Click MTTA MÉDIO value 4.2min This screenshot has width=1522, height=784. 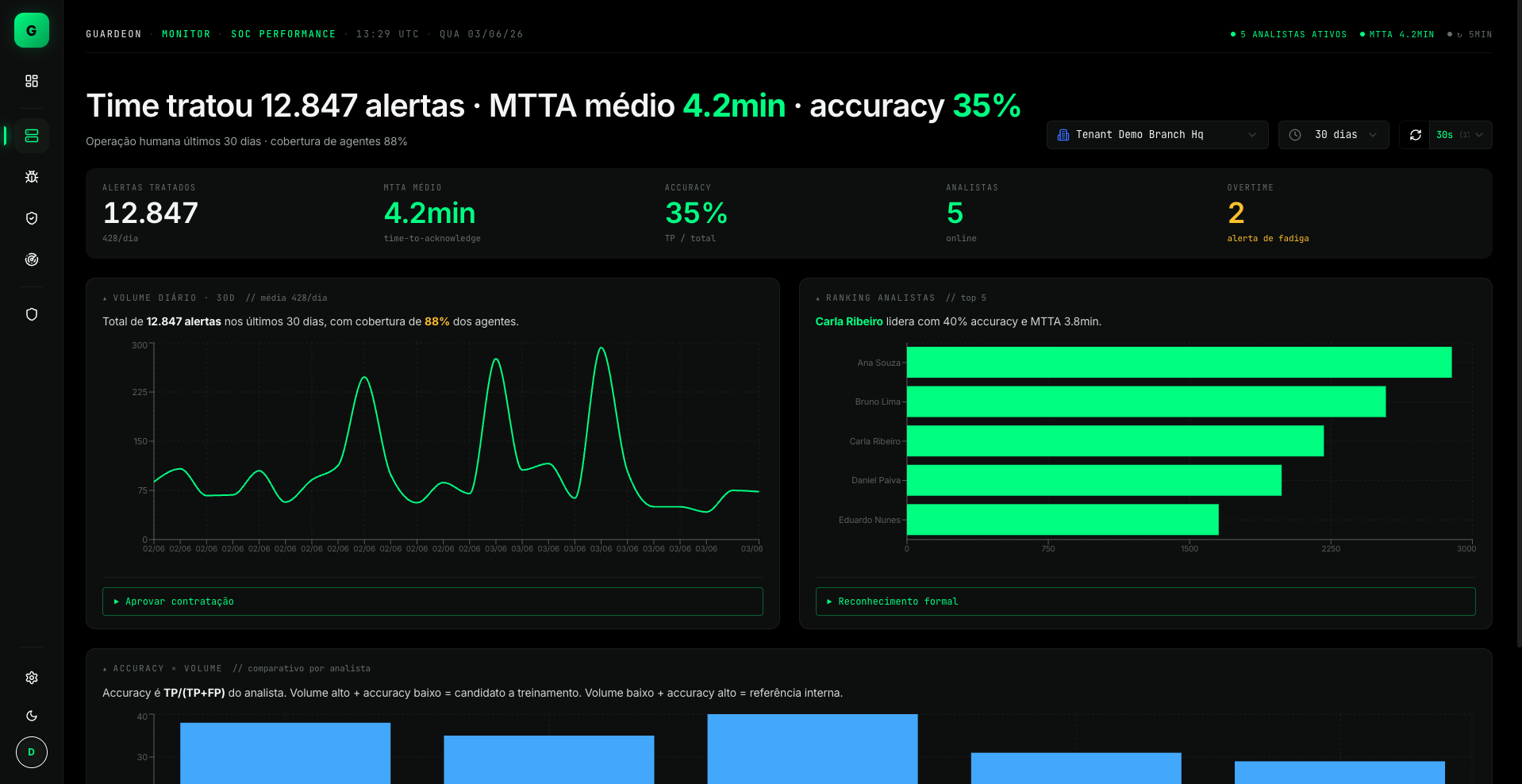tap(429, 213)
